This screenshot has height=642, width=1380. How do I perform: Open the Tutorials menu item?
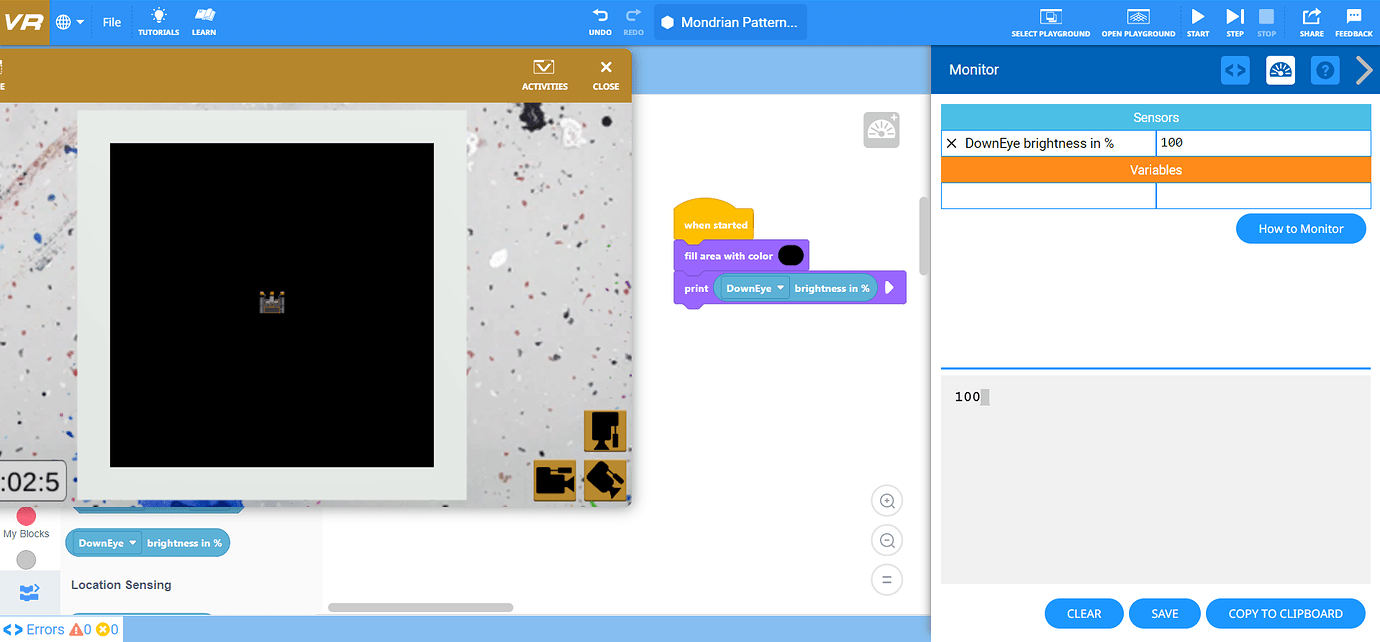(158, 21)
